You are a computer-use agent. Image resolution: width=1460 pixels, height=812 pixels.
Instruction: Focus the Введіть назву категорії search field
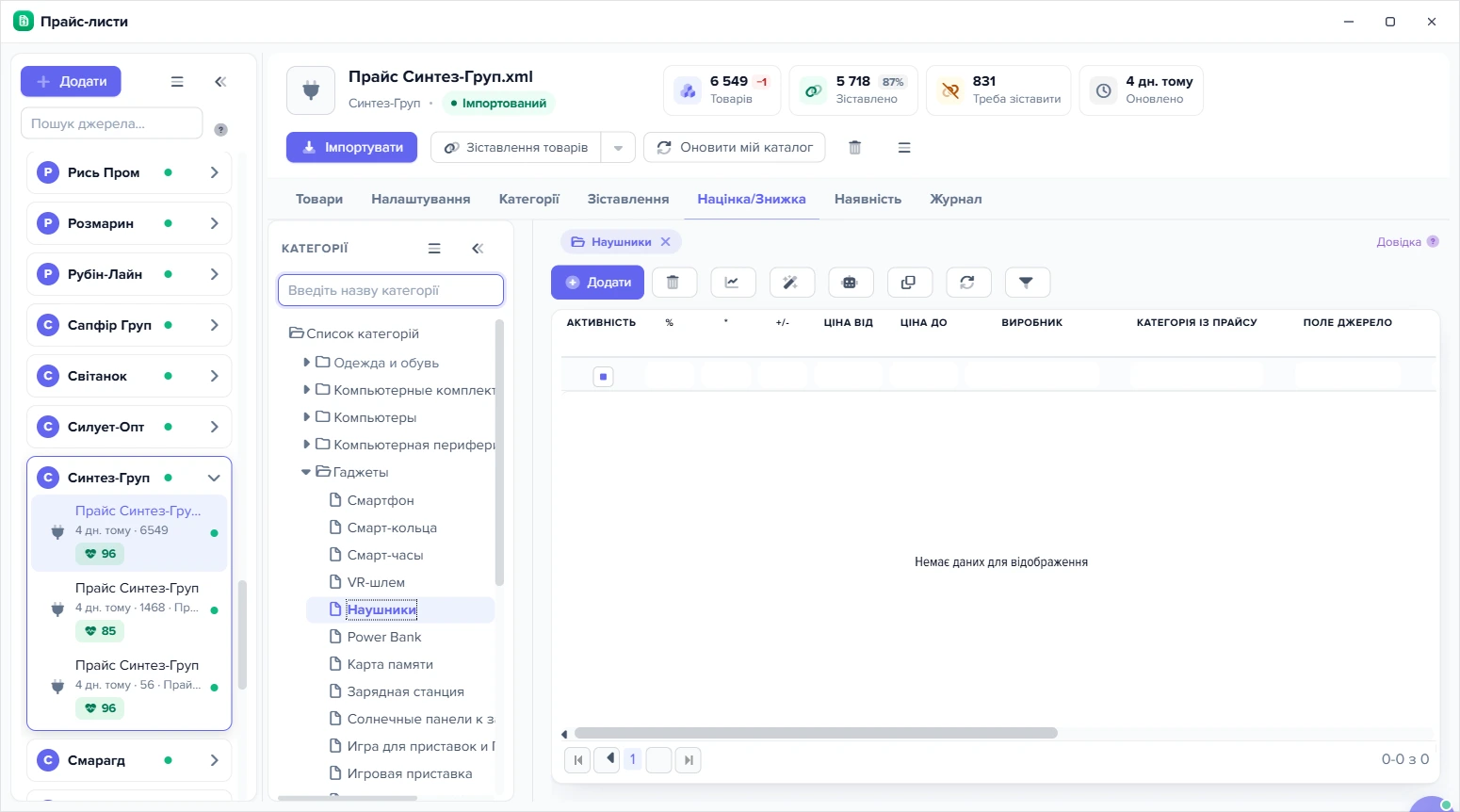[x=391, y=290]
